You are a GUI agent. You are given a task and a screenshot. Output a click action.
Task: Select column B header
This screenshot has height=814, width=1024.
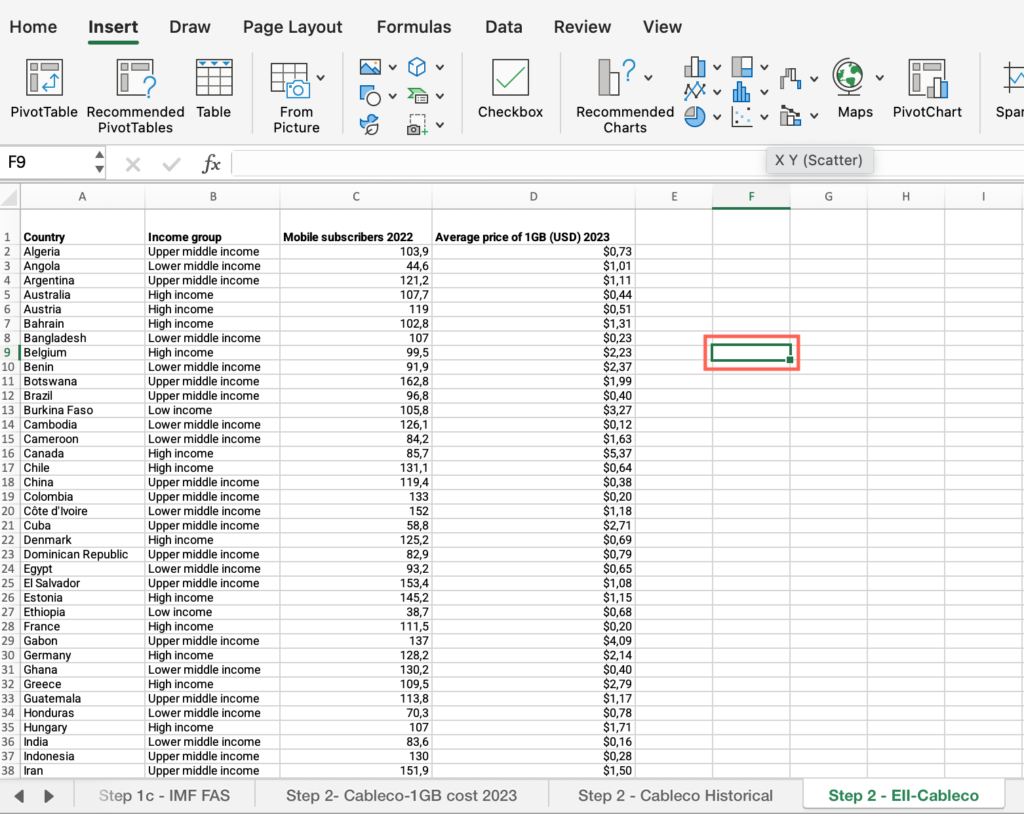pyautogui.click(x=213, y=197)
